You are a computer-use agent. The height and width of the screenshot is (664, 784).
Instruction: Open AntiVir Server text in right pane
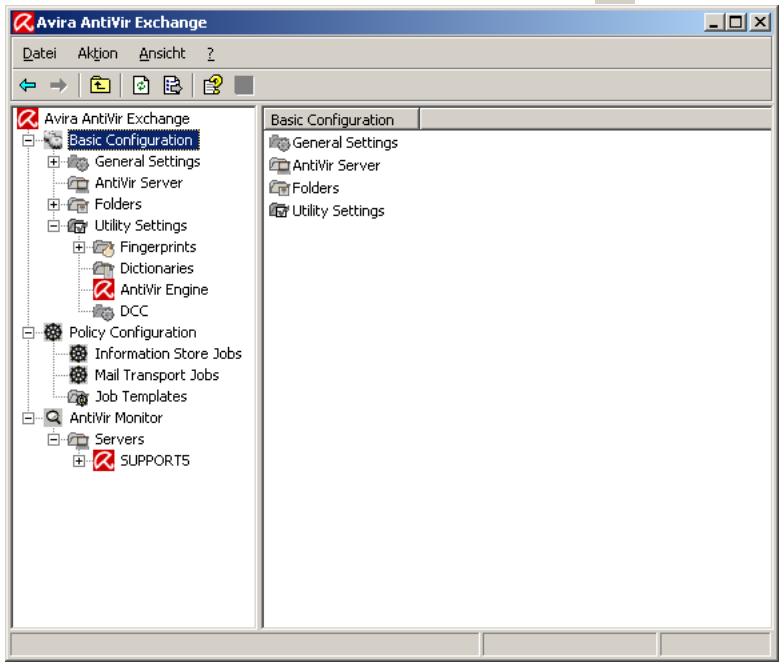click(336, 166)
